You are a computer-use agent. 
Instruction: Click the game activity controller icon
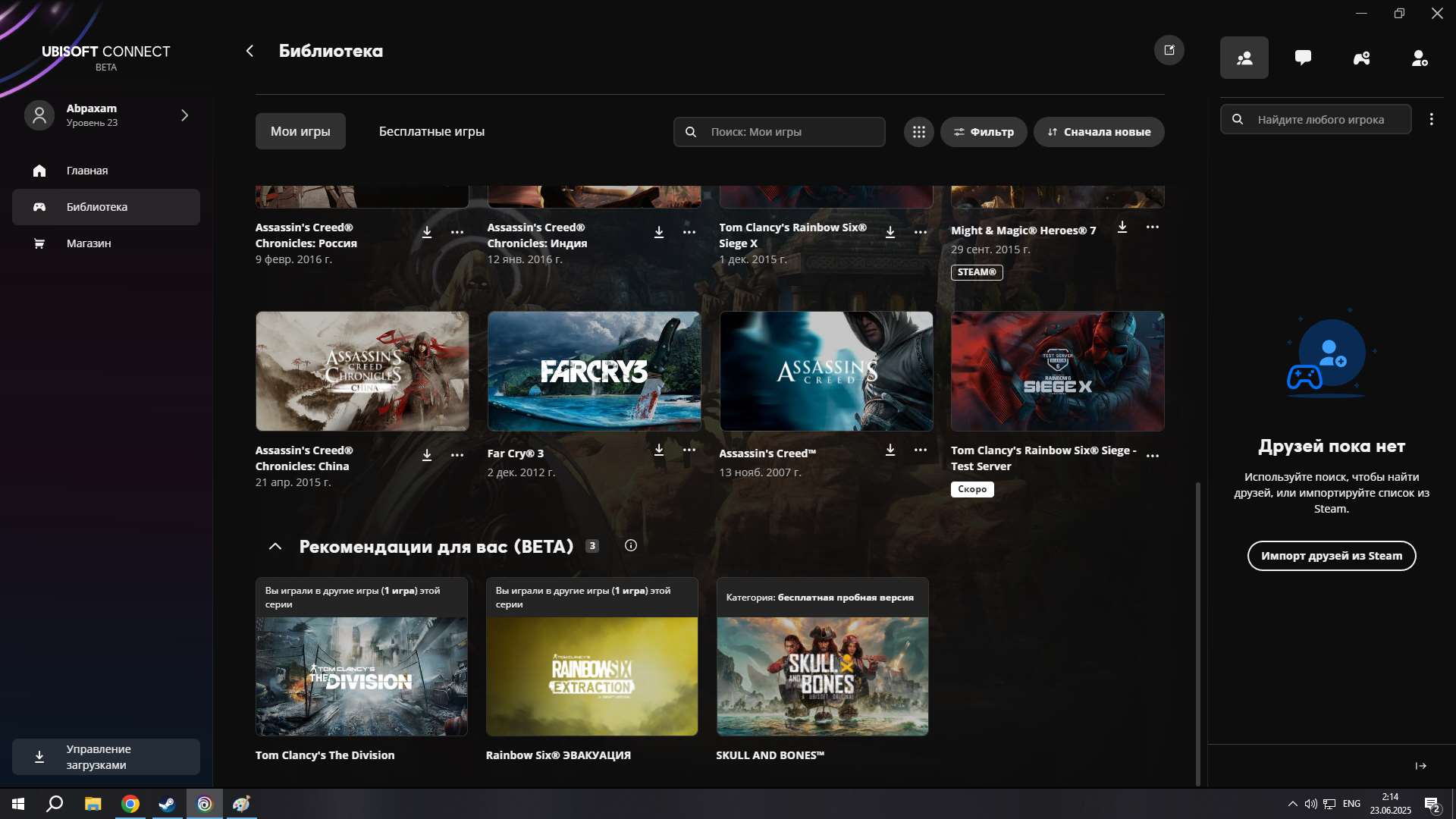[1361, 57]
